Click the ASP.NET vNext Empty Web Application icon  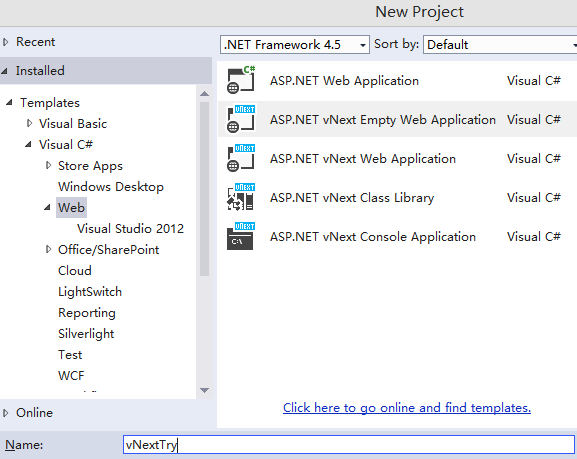(241, 119)
